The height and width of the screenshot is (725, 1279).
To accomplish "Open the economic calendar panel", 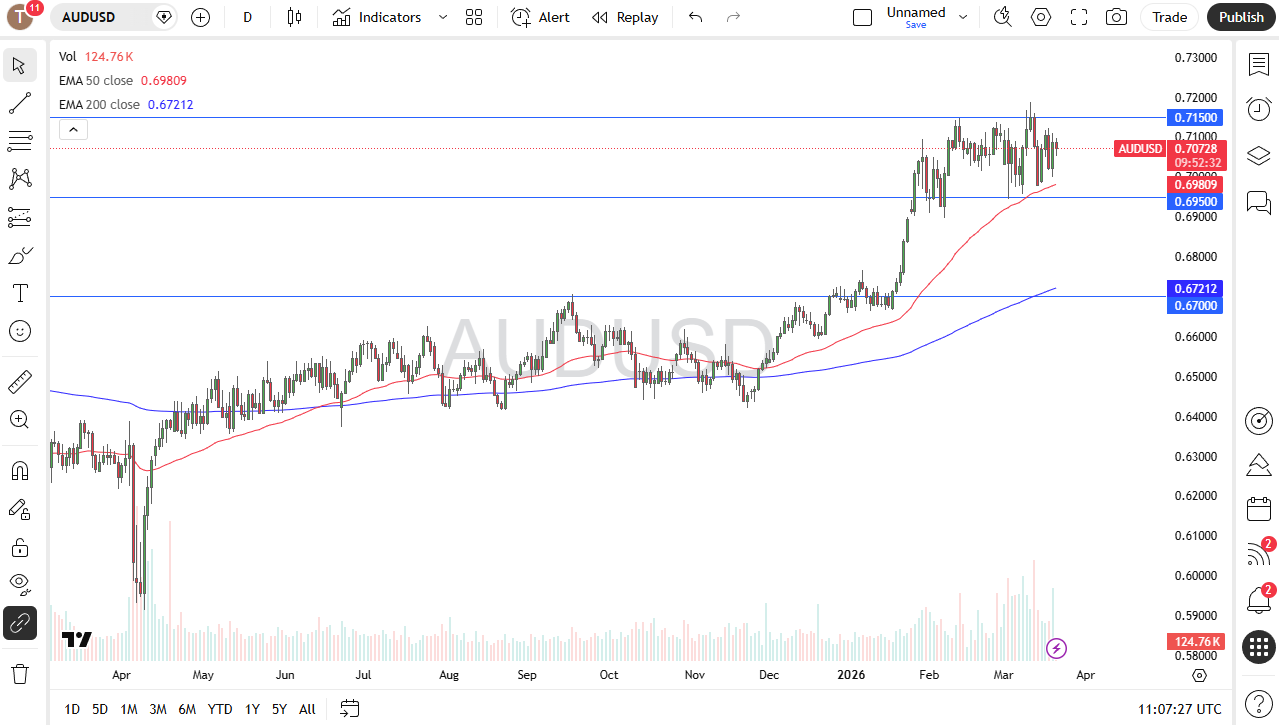I will click(x=1258, y=509).
